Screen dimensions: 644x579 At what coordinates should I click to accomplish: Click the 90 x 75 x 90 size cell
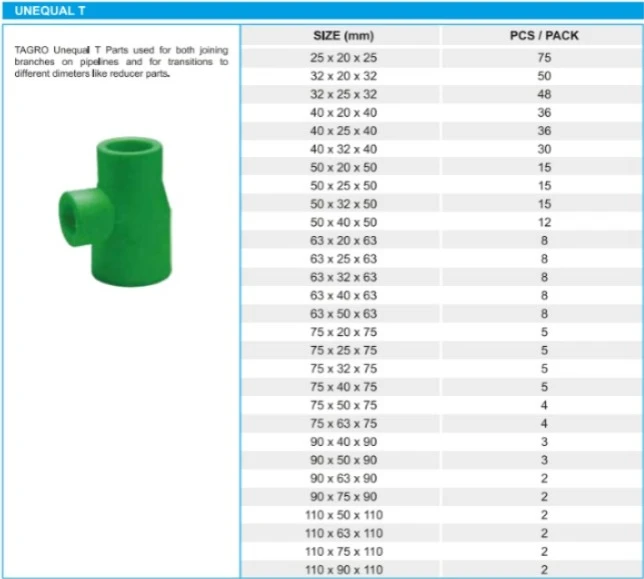(x=343, y=497)
